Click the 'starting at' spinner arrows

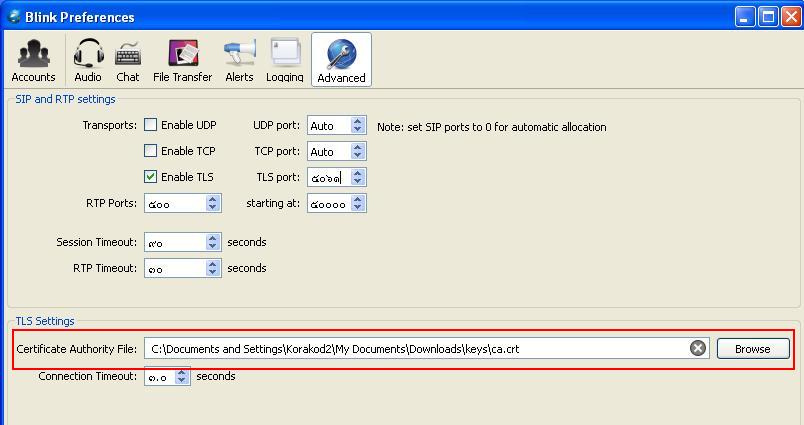tap(358, 204)
